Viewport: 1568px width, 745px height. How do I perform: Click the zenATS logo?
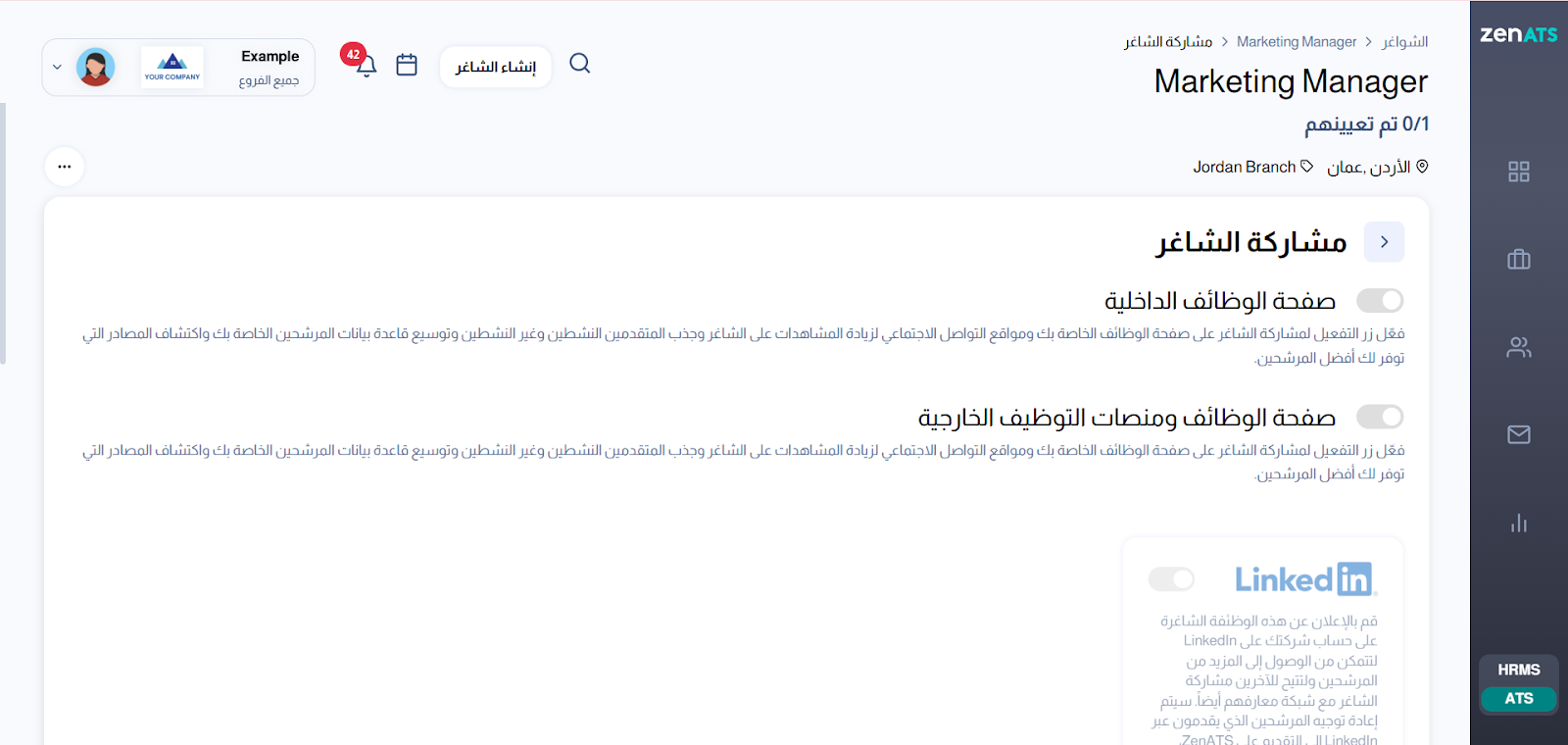click(1518, 34)
